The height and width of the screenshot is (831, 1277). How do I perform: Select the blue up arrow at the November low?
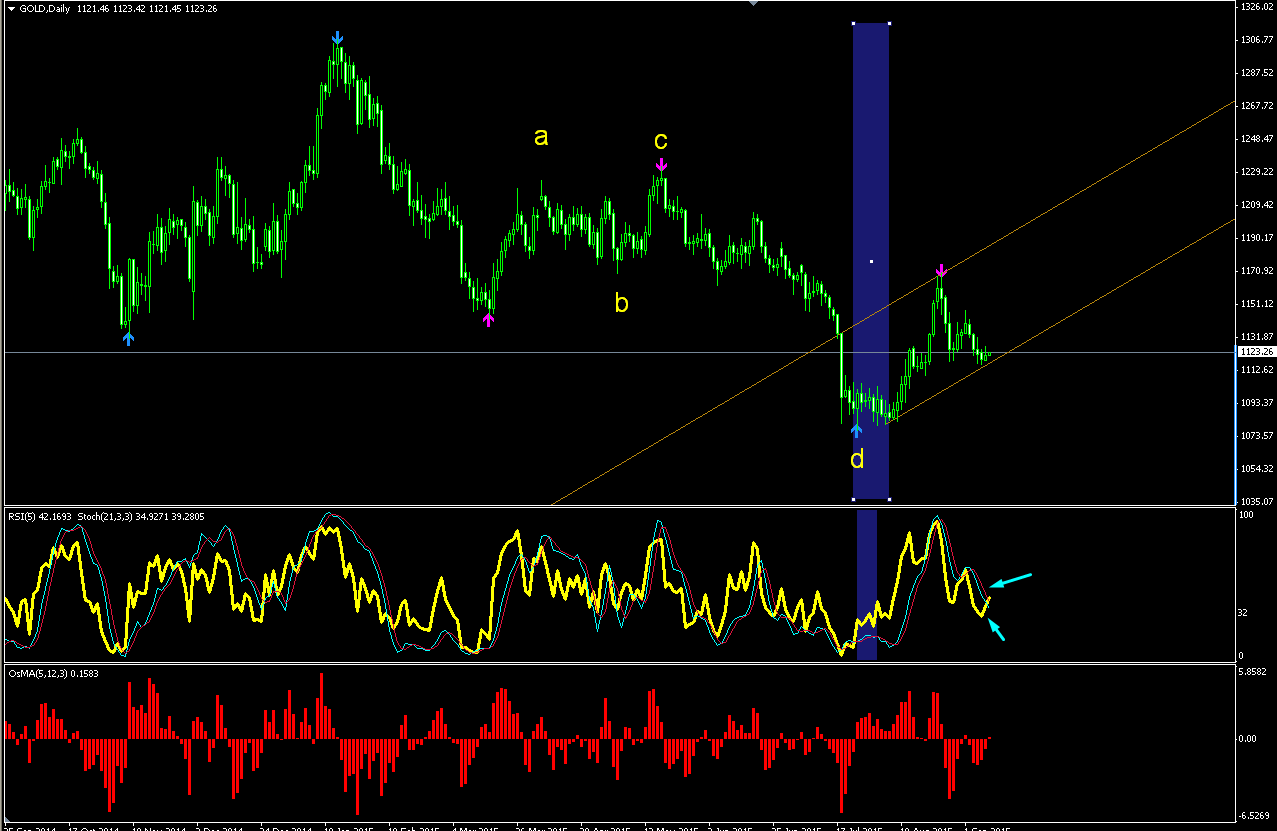(128, 339)
